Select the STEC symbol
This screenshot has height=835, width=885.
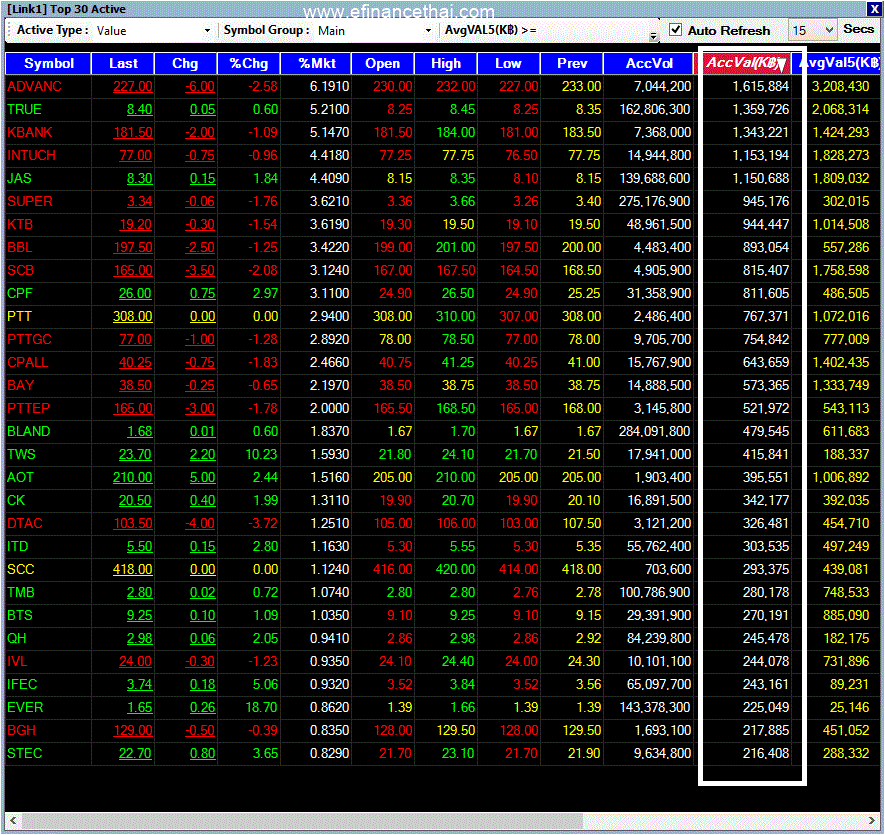click(25, 754)
